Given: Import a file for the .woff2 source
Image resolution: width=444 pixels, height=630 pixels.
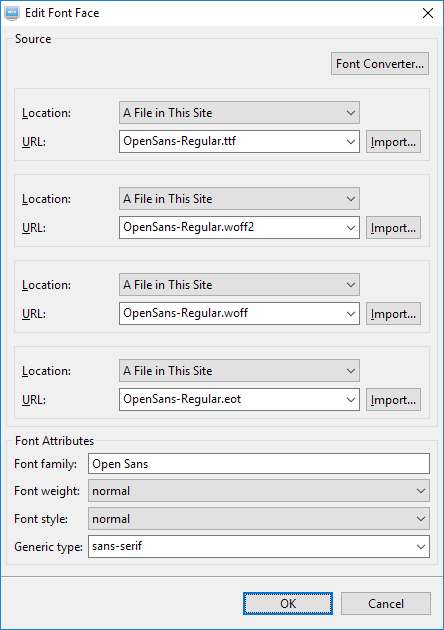Looking at the screenshot, I should click(393, 227).
